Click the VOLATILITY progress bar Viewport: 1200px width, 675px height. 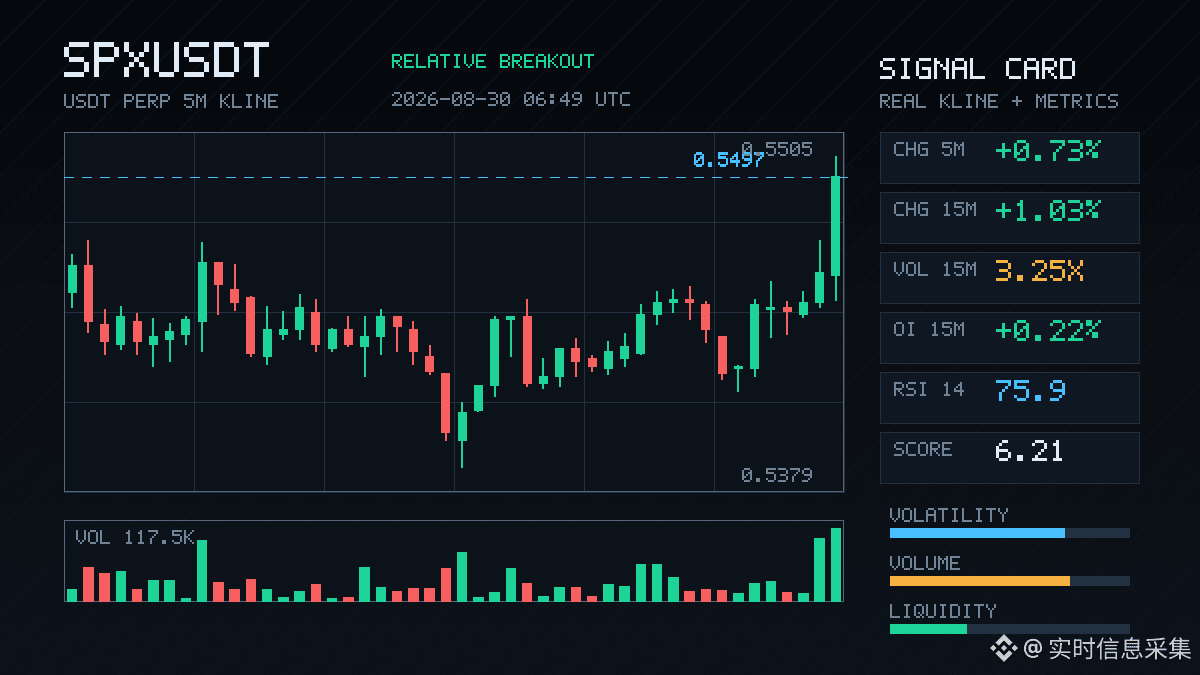pos(1010,533)
